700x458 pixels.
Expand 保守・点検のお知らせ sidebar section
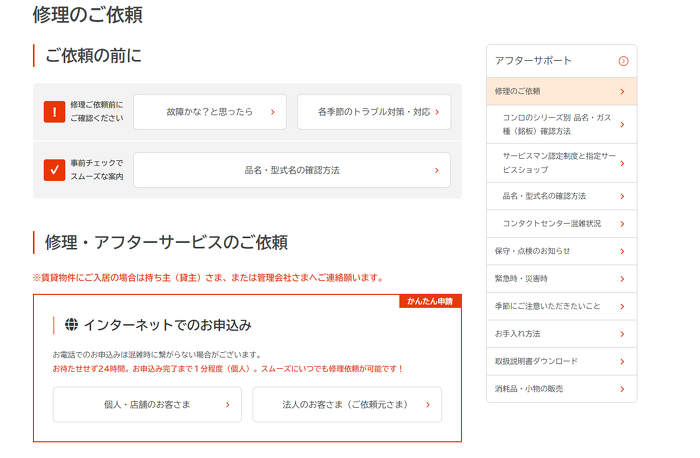coord(560,251)
